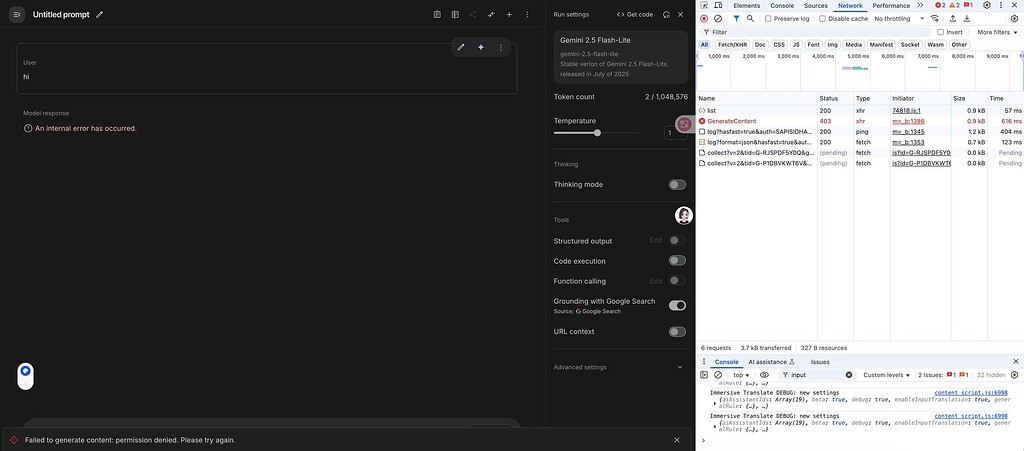The image size is (1024, 451).
Task: Switch to the Sources tab
Action: (816, 5)
